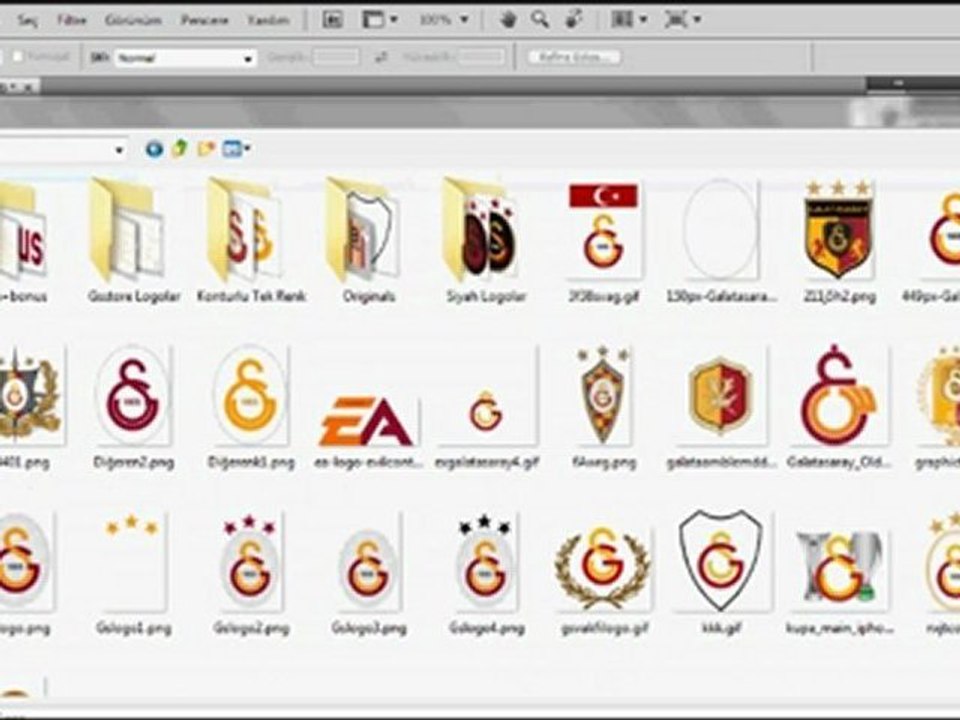Click the file name Konturlu Tek Renk
960x720 pixels.
click(x=251, y=297)
